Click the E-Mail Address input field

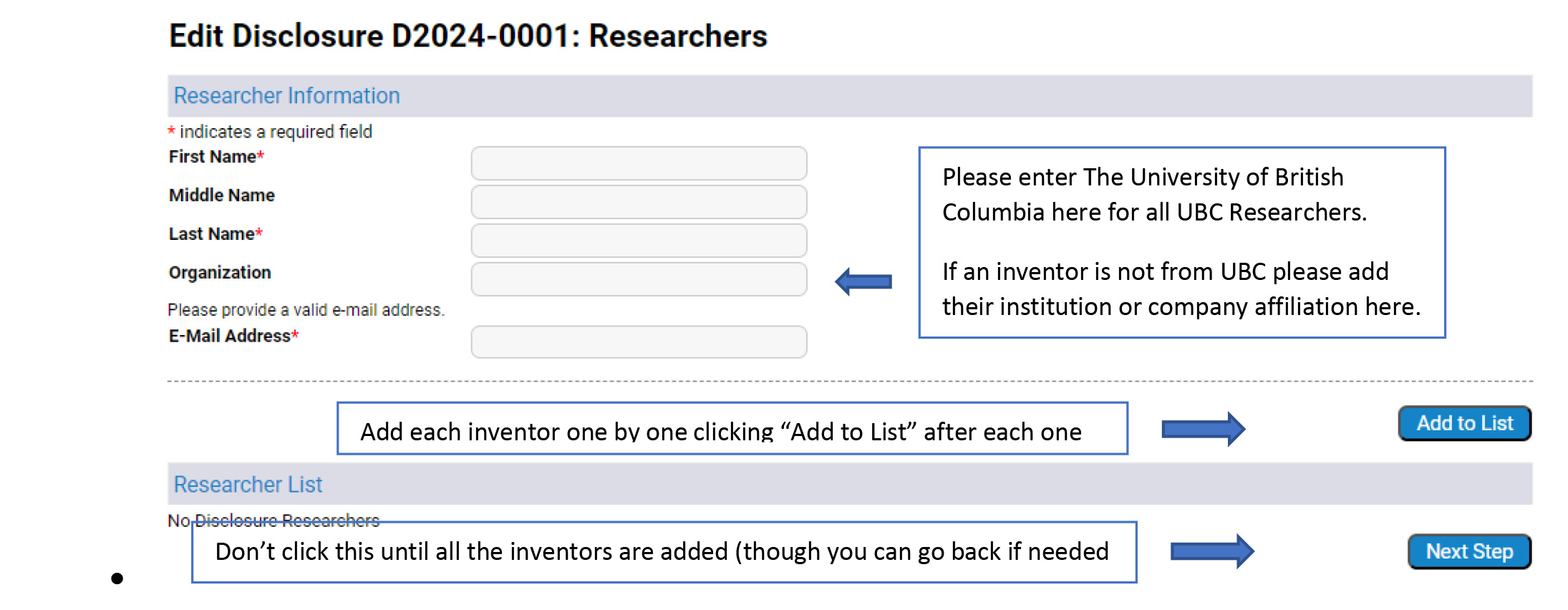coord(639,342)
